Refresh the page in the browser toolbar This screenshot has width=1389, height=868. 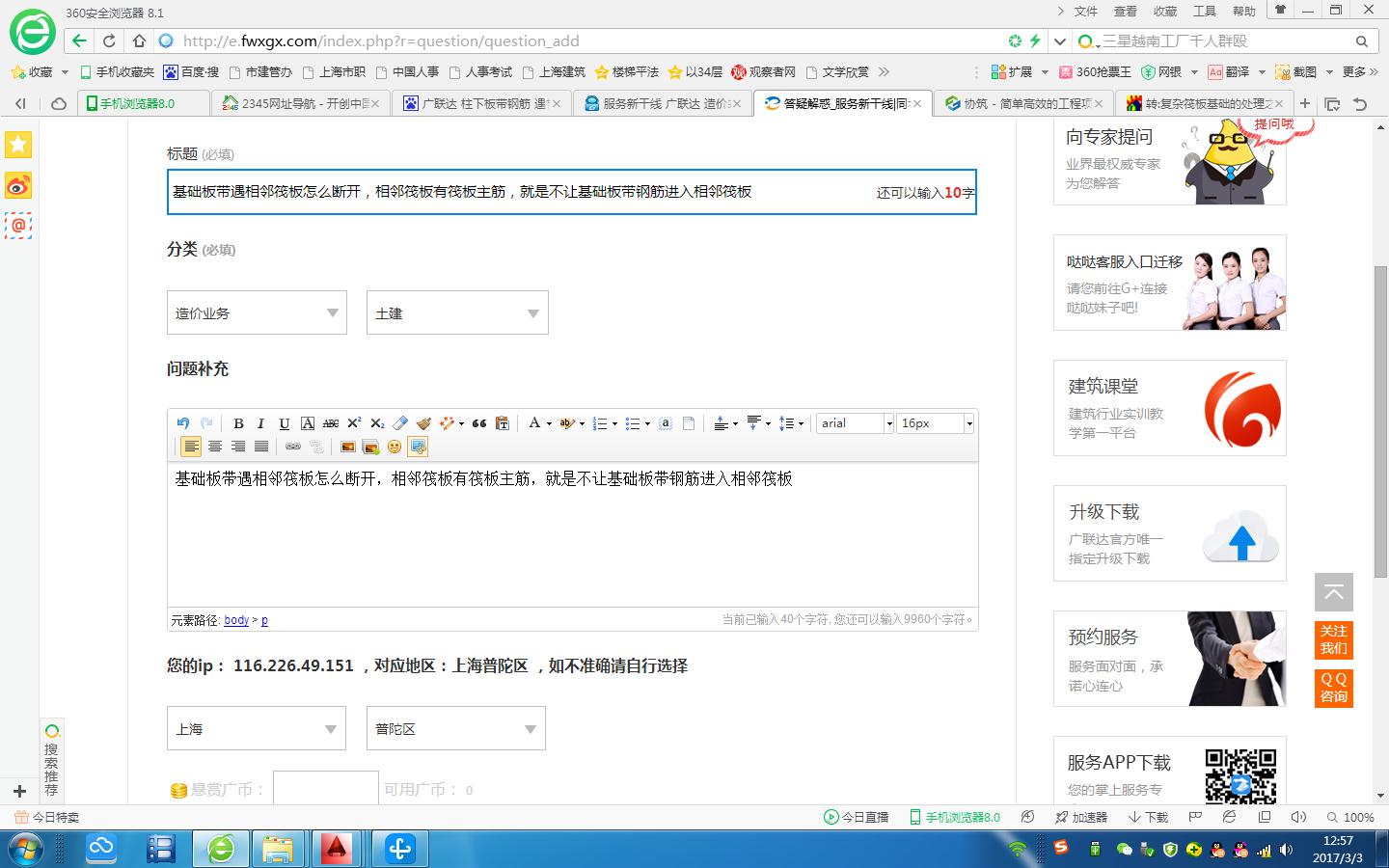tap(109, 41)
